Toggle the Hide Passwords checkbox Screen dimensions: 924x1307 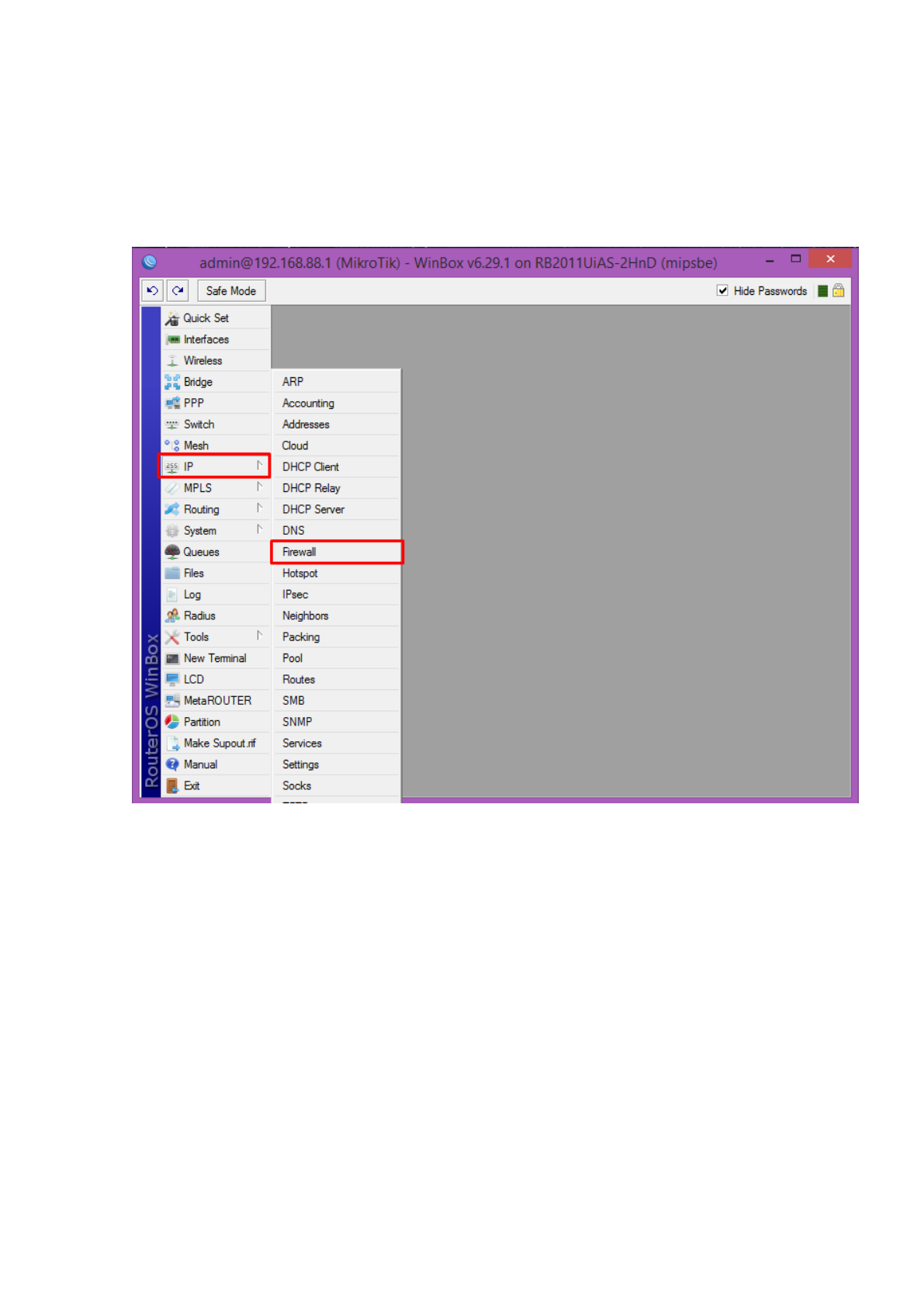pyautogui.click(x=722, y=291)
